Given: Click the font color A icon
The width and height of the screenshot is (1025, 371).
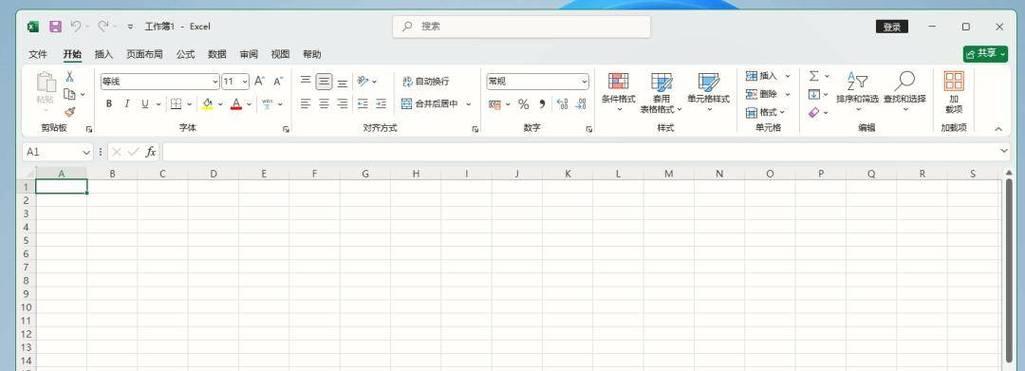Looking at the screenshot, I should pyautogui.click(x=236, y=103).
